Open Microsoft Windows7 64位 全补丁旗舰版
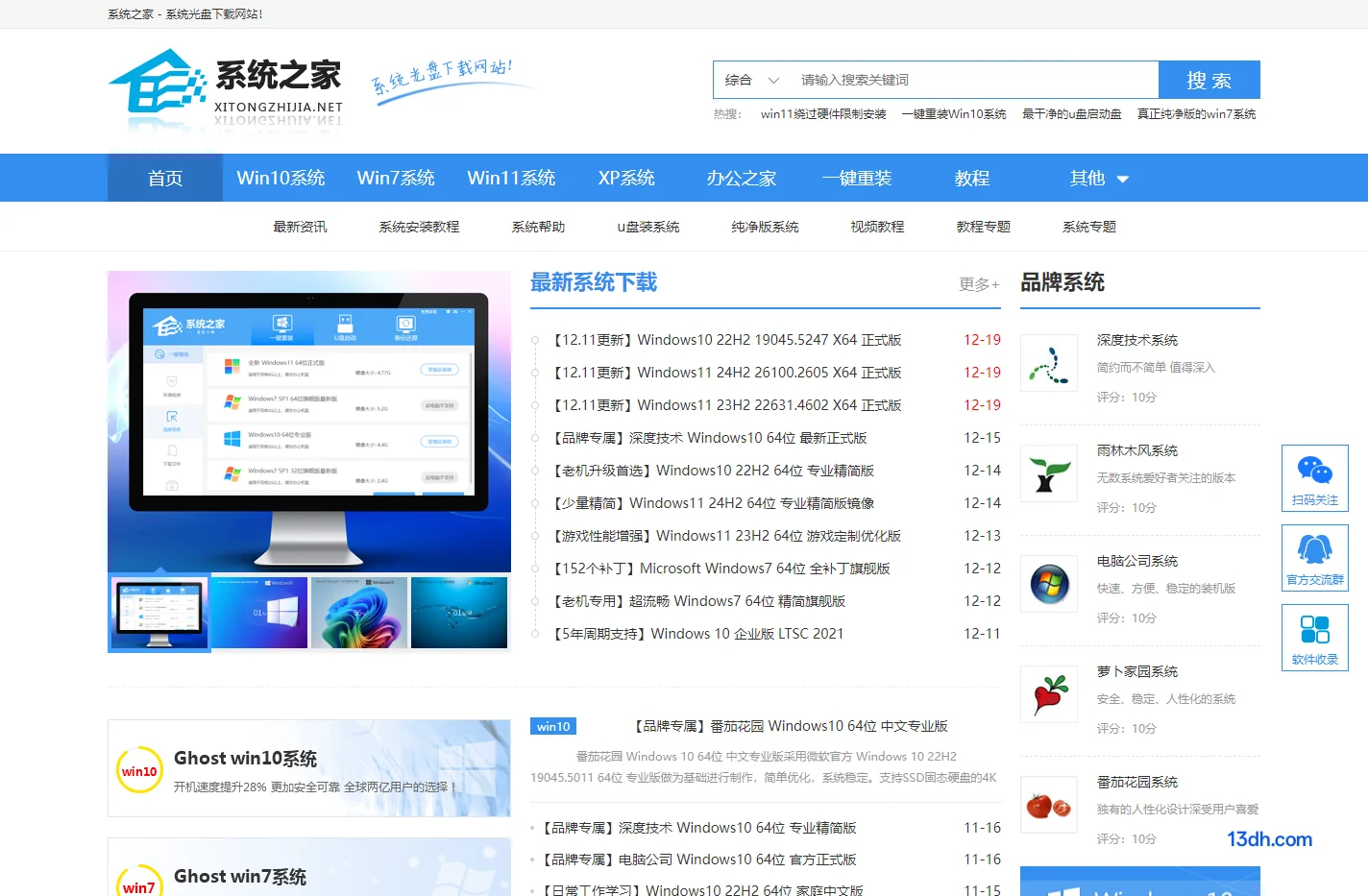The width and height of the screenshot is (1368, 896). (x=721, y=569)
